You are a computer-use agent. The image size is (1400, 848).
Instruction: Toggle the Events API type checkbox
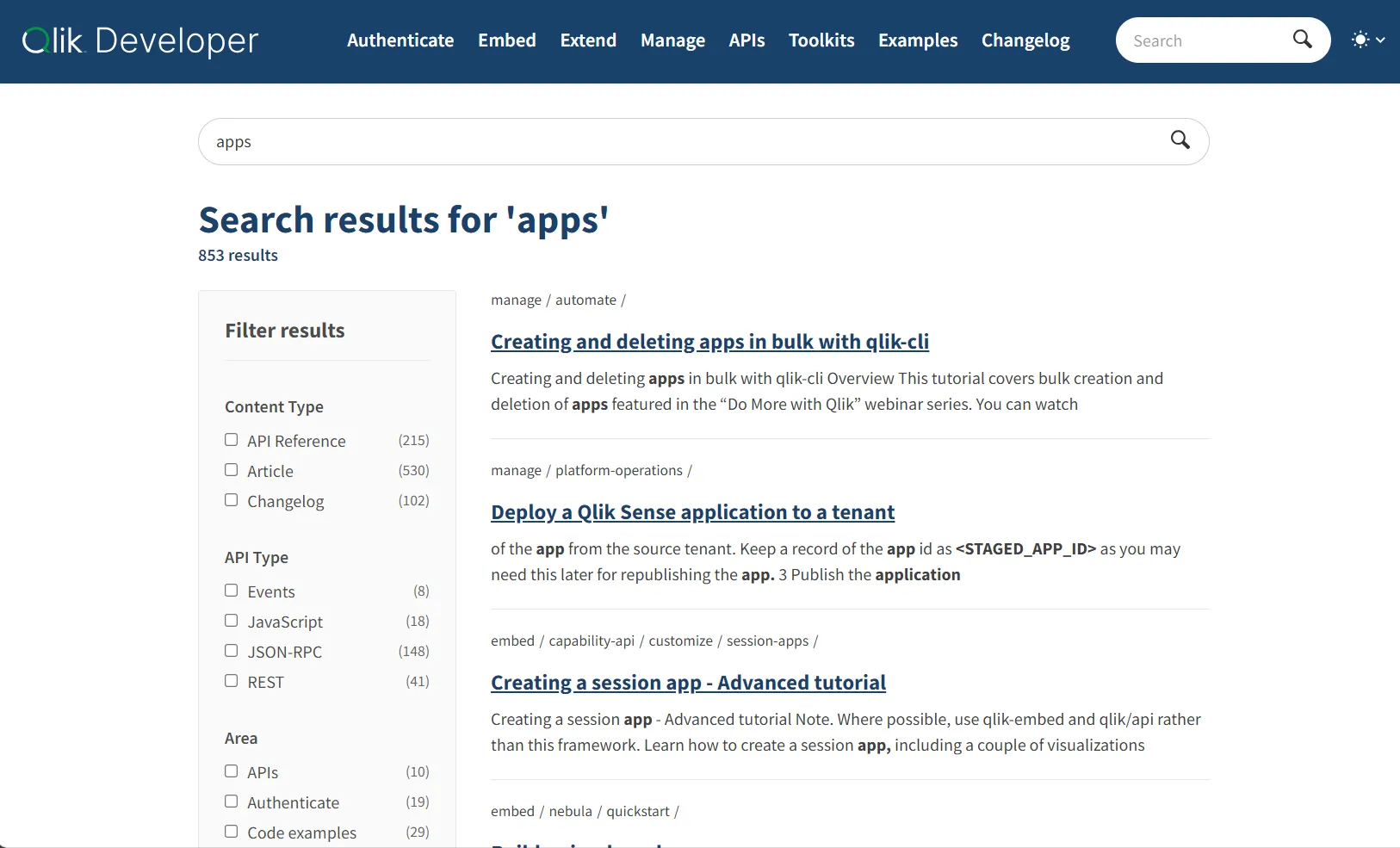click(x=230, y=590)
